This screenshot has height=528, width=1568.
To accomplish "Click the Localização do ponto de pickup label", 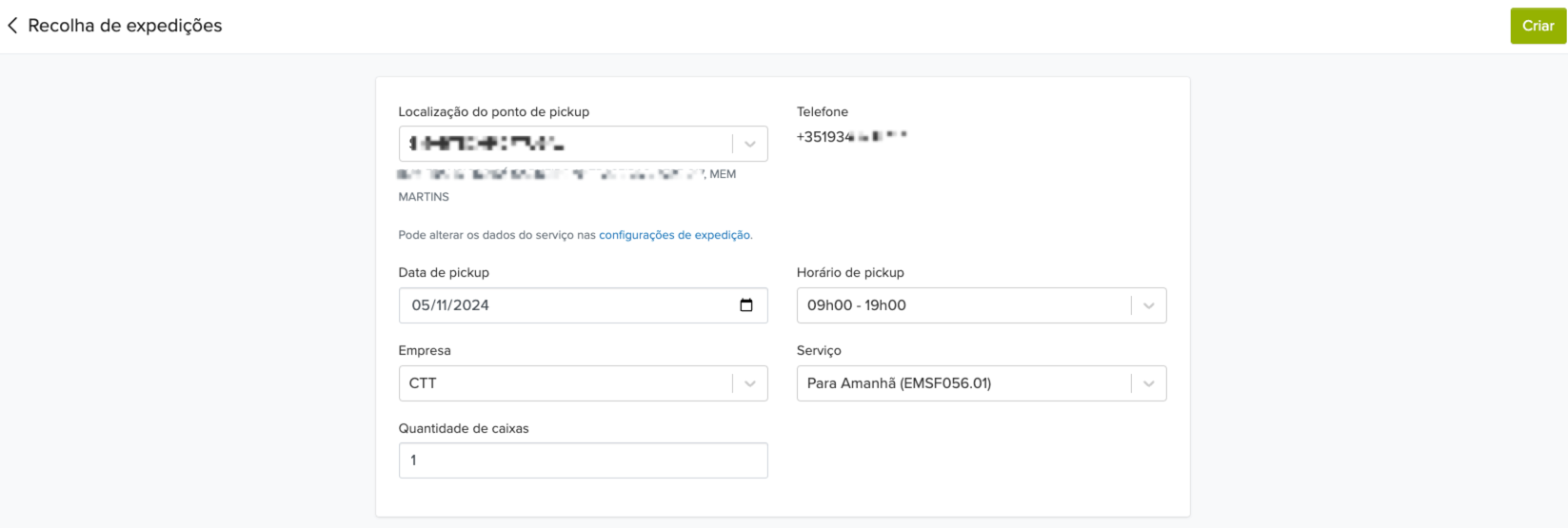I will (493, 111).
